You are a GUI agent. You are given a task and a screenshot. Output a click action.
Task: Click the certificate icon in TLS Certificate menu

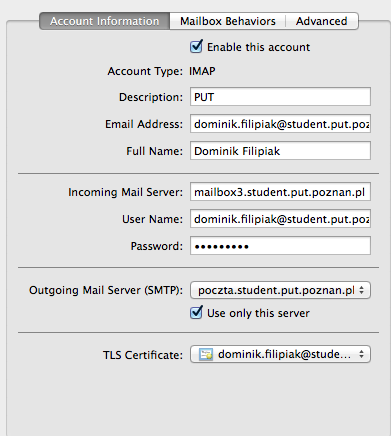point(206,354)
